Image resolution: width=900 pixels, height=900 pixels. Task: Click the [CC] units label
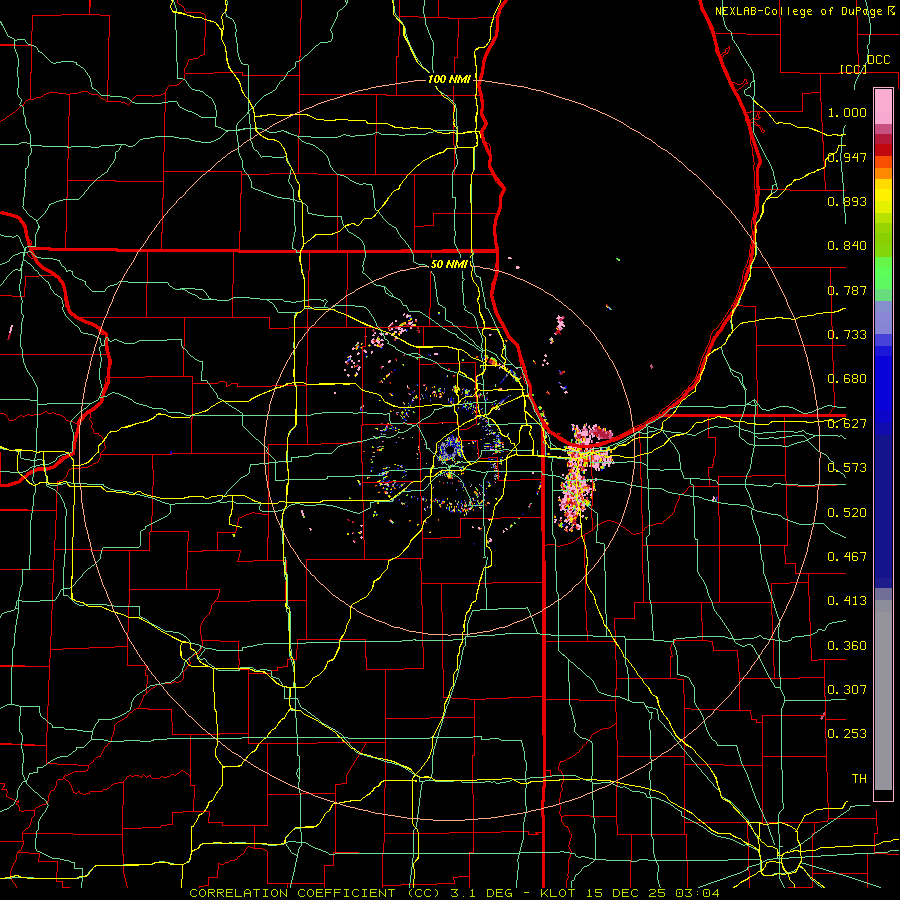tap(853, 69)
